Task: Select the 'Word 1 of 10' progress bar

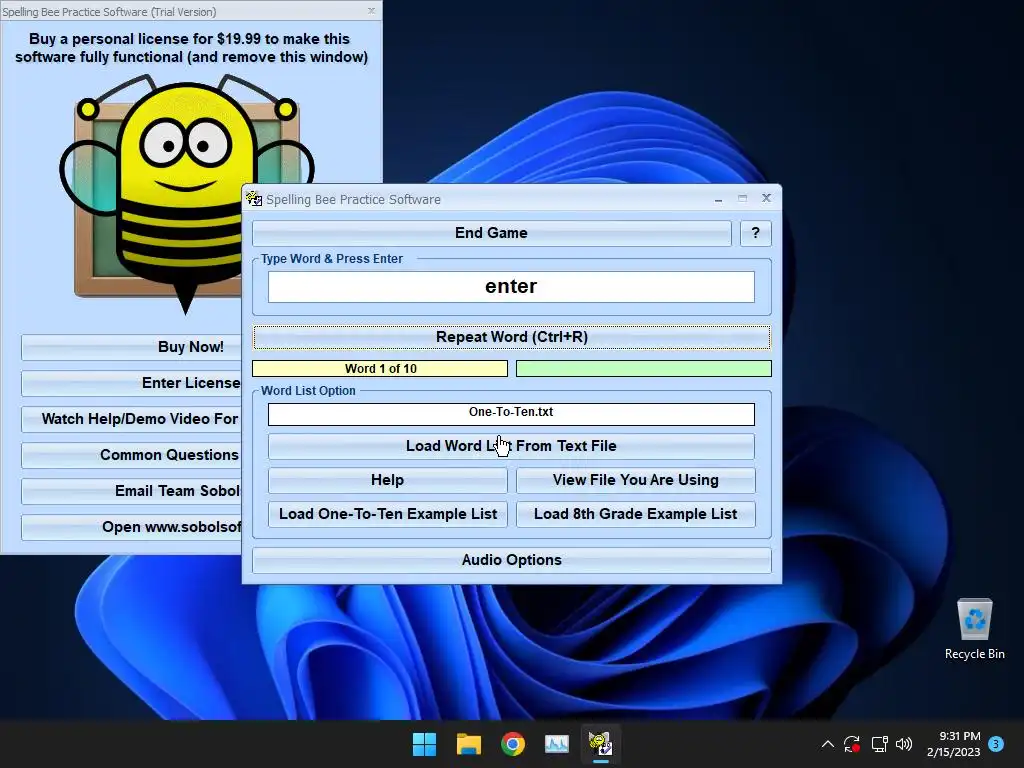Action: 380,368
